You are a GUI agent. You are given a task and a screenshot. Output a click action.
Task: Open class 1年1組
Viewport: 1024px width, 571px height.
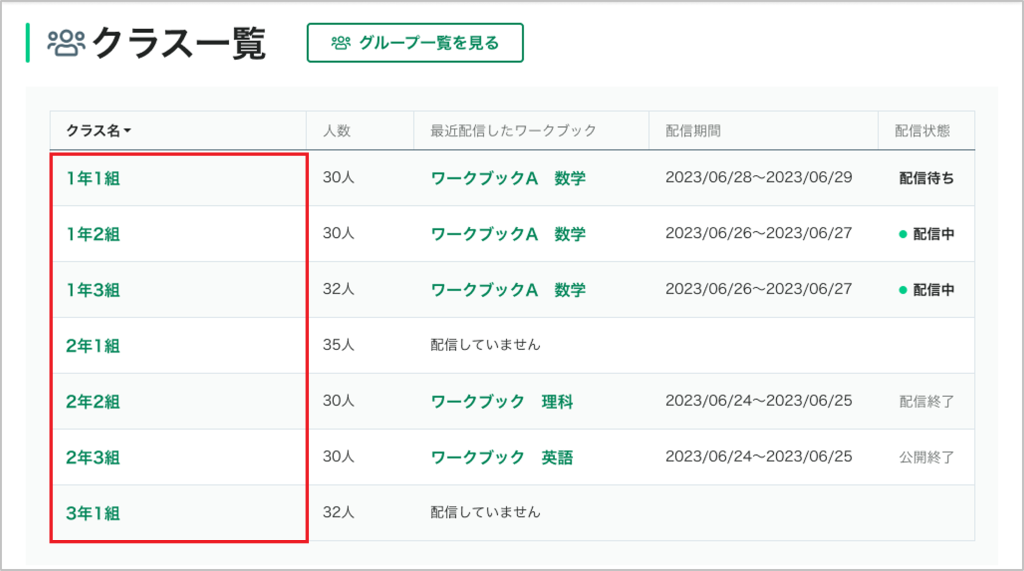[93, 178]
